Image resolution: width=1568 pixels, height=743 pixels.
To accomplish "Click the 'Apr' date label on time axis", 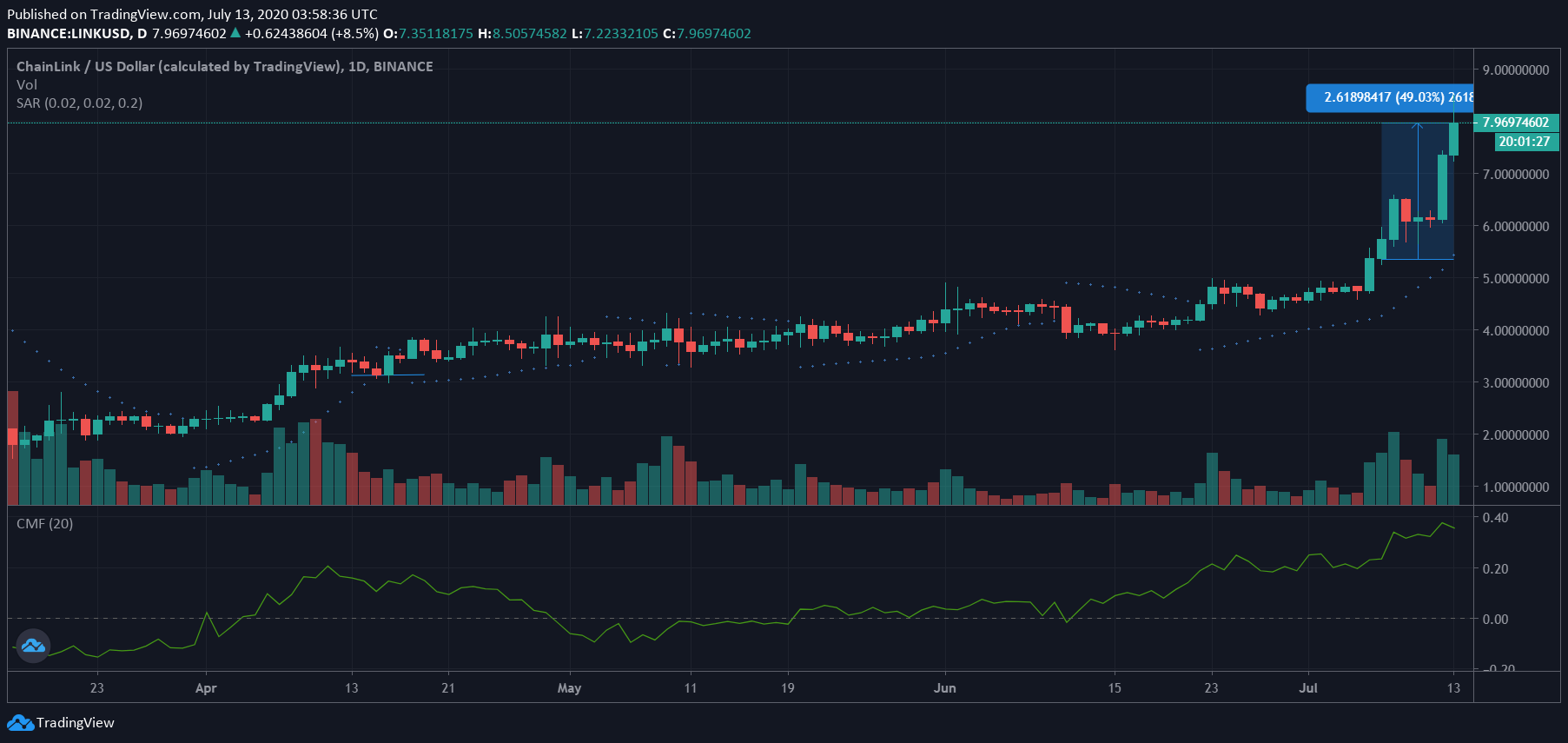I will (x=206, y=688).
